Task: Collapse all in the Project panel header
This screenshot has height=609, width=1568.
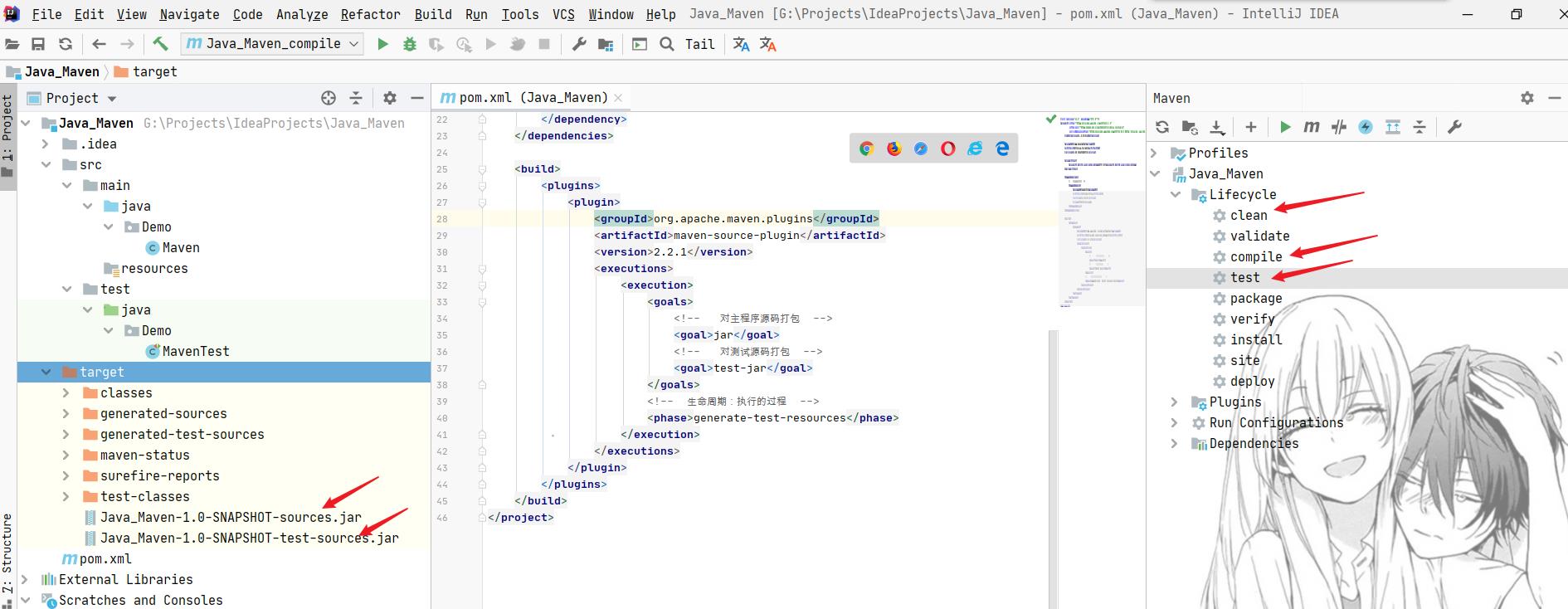Action: (x=356, y=98)
